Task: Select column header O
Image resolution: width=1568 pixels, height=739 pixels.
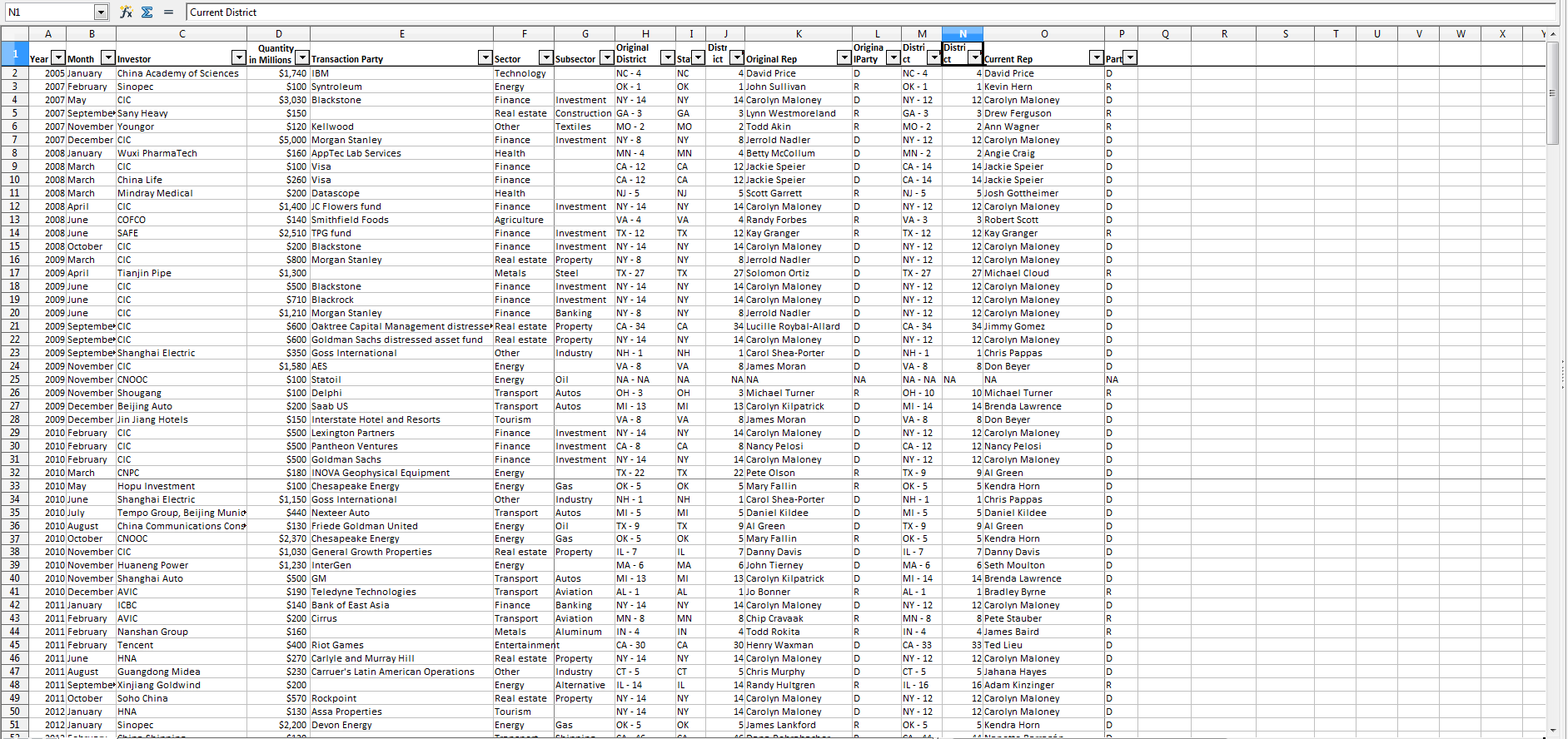Action: click(x=1044, y=34)
